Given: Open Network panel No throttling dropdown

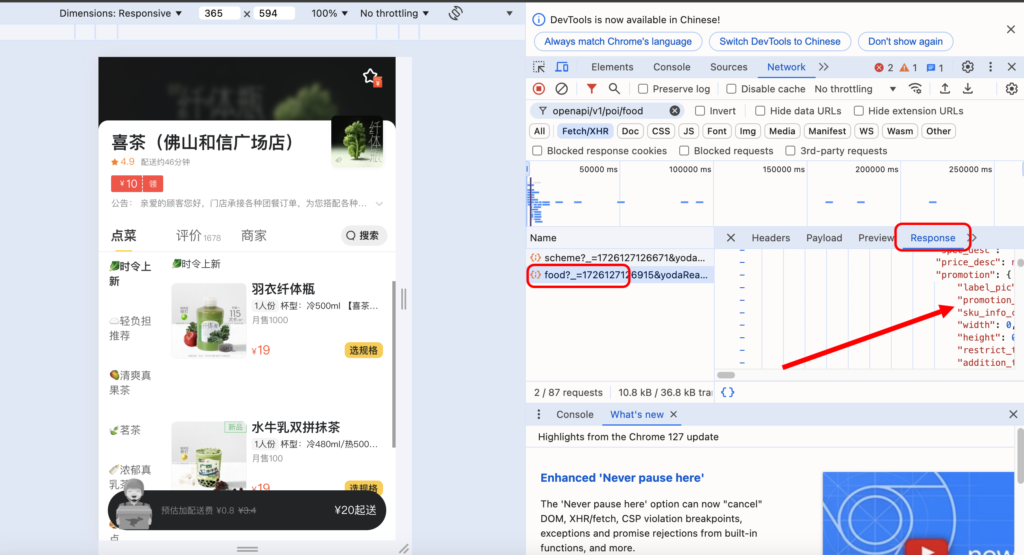Looking at the screenshot, I should [855, 89].
